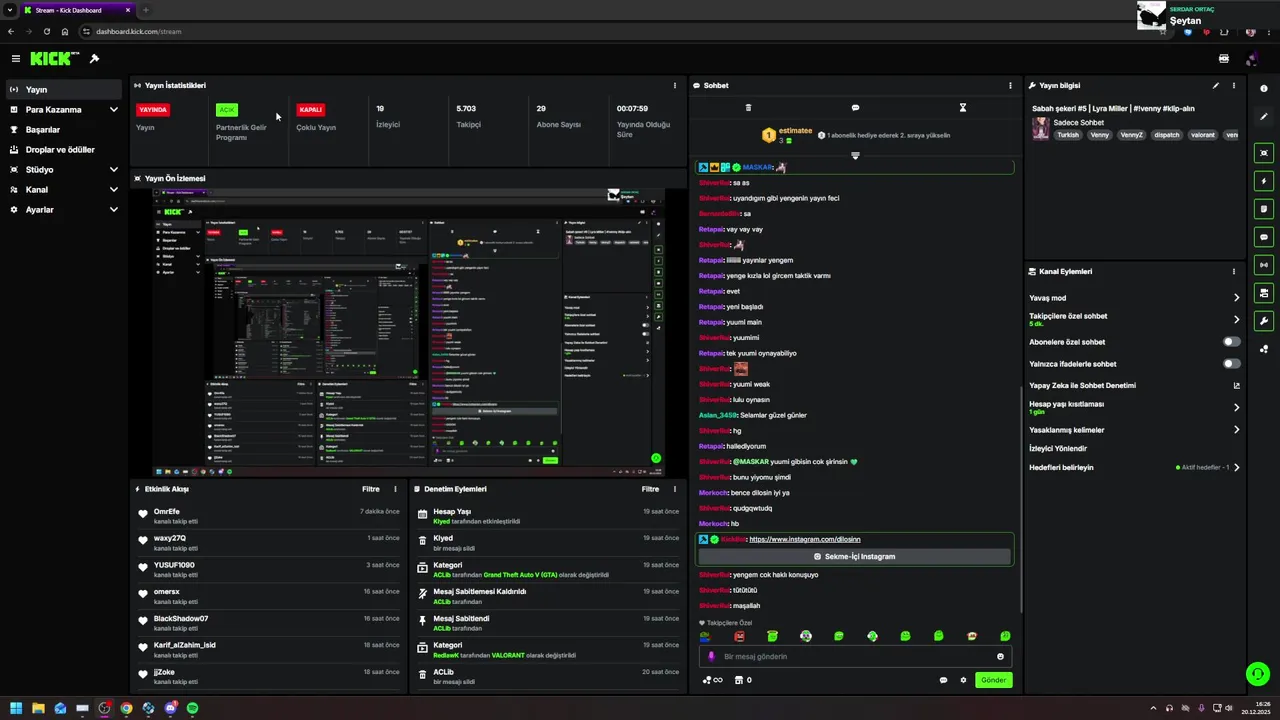The height and width of the screenshot is (720, 1280).
Task: Open the Etkinlik Akışı panel three-dot menu
Action: [x=395, y=490]
